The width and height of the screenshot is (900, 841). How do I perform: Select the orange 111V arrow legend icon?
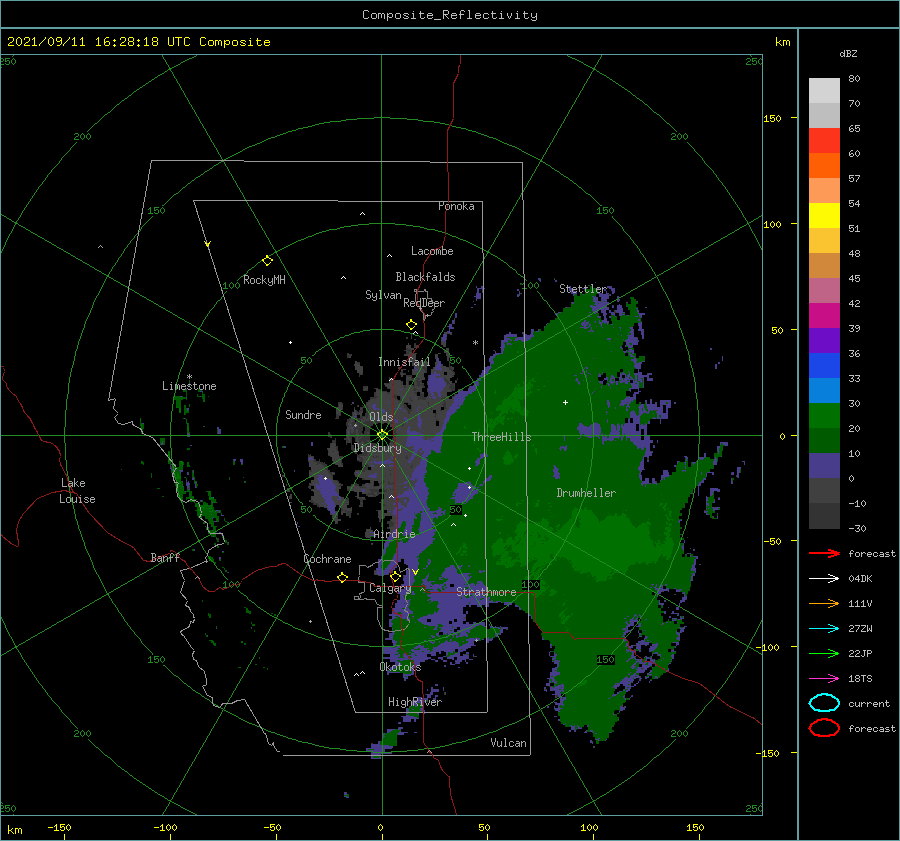point(824,603)
